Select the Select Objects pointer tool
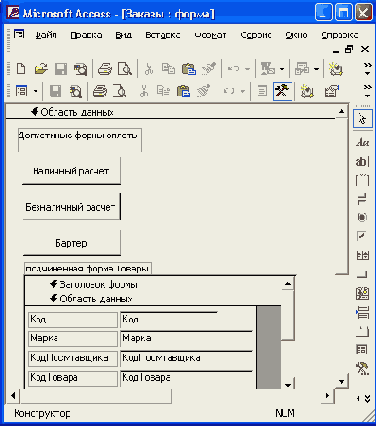Viewport: 376px width, 426px height. (x=362, y=119)
